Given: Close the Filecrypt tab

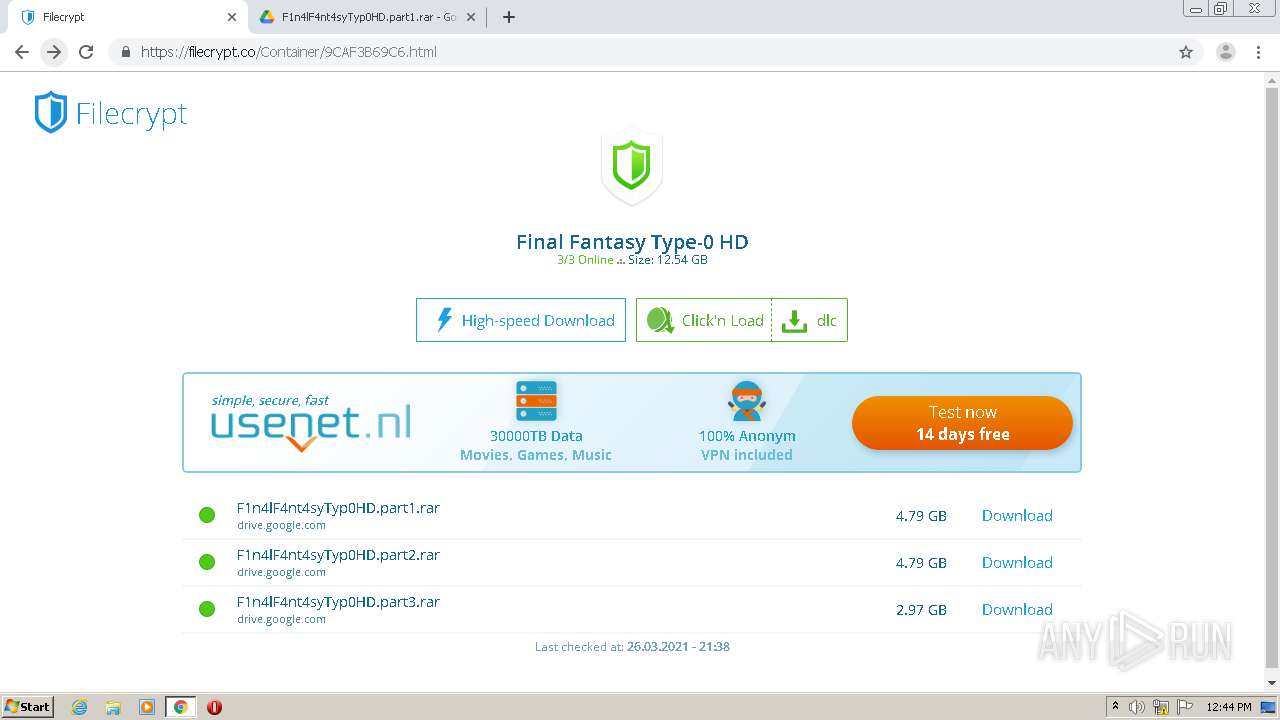Looking at the screenshot, I should (x=231, y=17).
